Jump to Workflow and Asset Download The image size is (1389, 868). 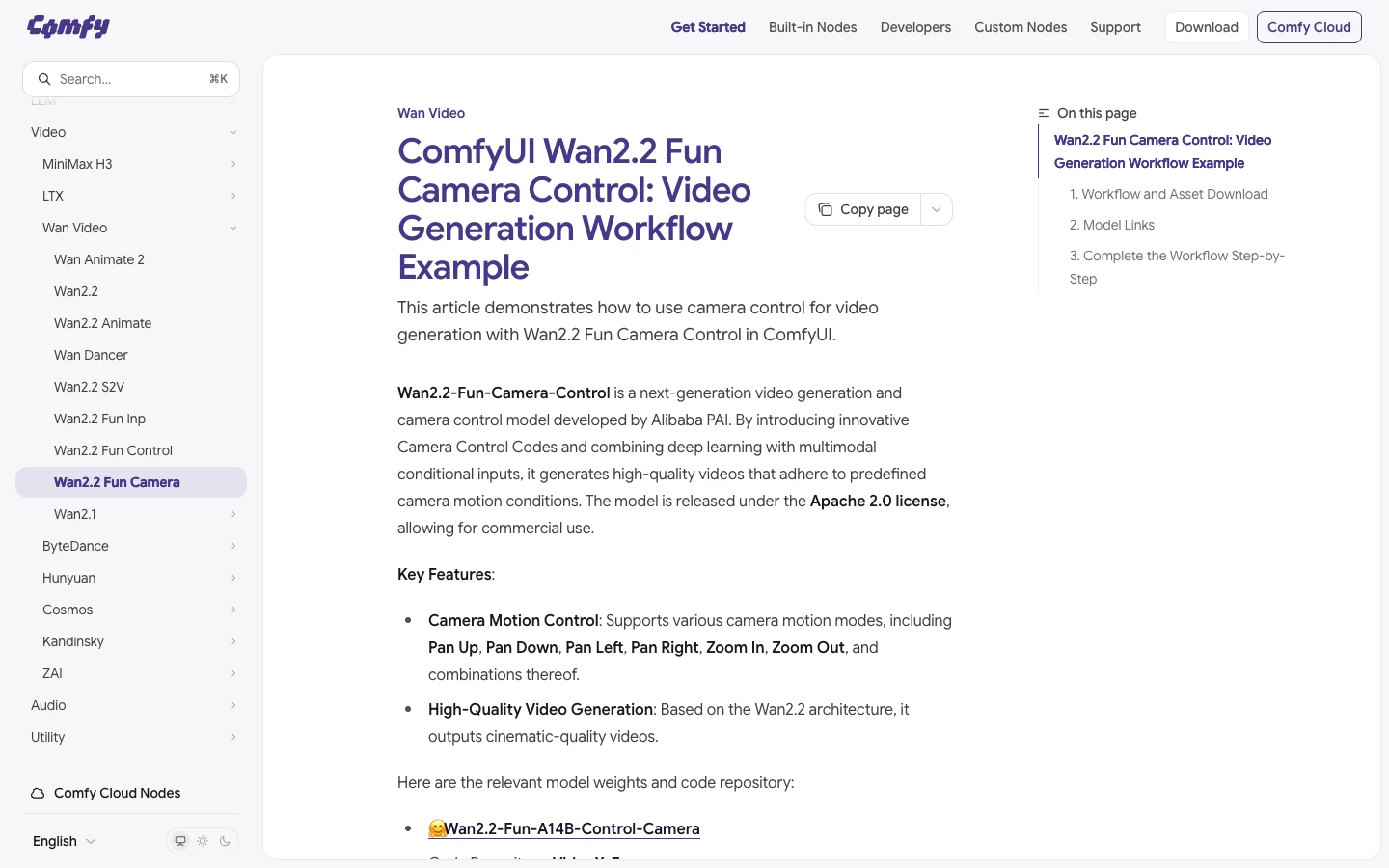(1168, 194)
